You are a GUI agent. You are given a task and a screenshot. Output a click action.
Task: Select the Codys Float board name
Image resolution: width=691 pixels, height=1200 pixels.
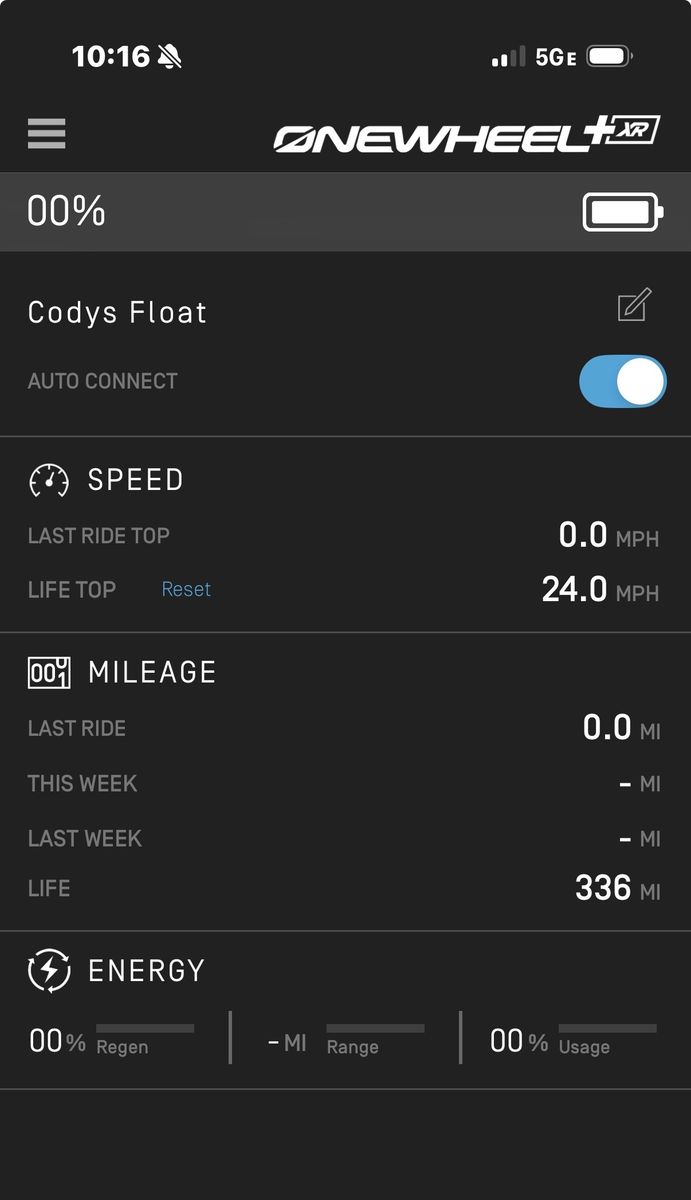pos(118,312)
